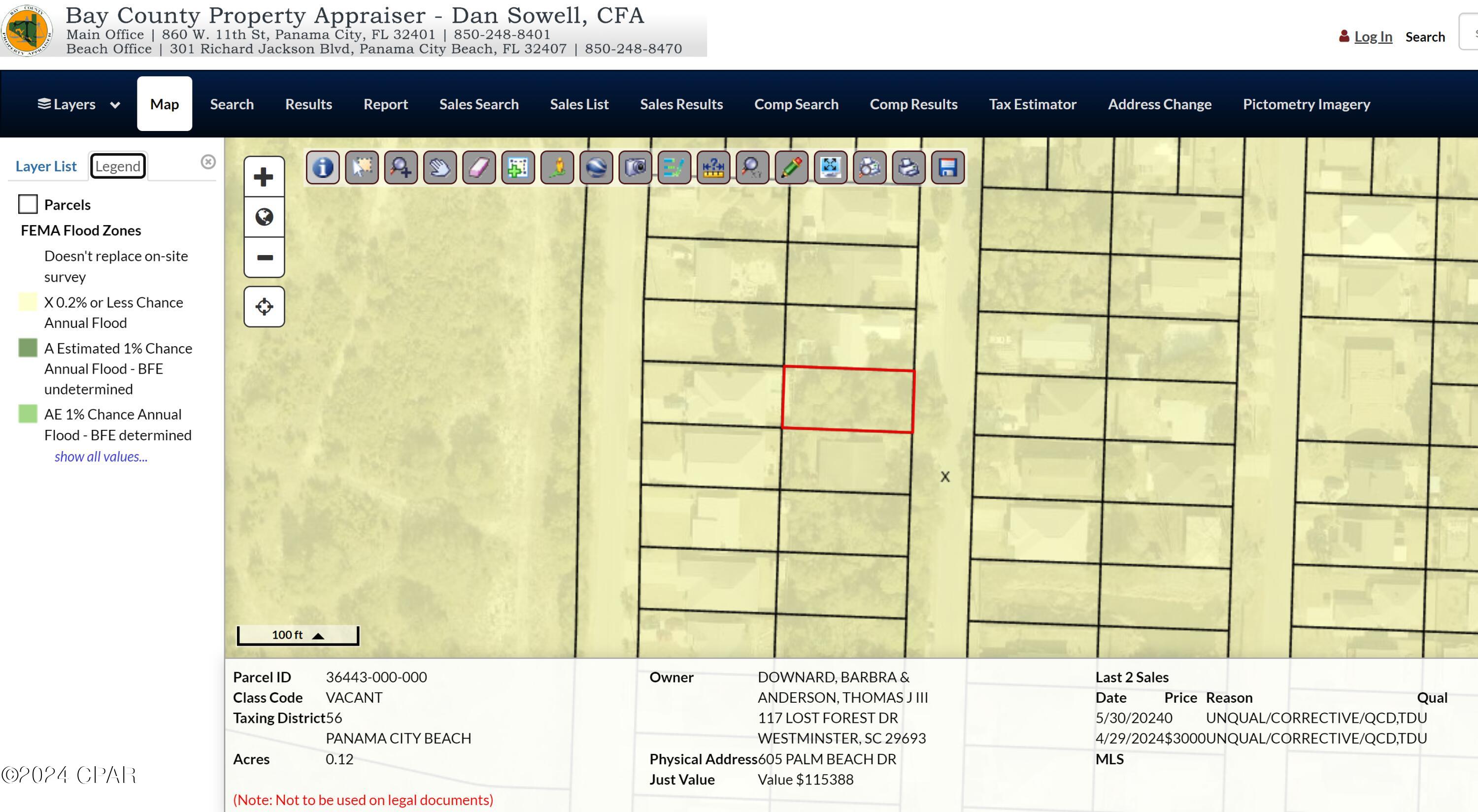Select the green pencil draw tool
Image resolution: width=1478 pixels, height=812 pixels.
pos(791,167)
